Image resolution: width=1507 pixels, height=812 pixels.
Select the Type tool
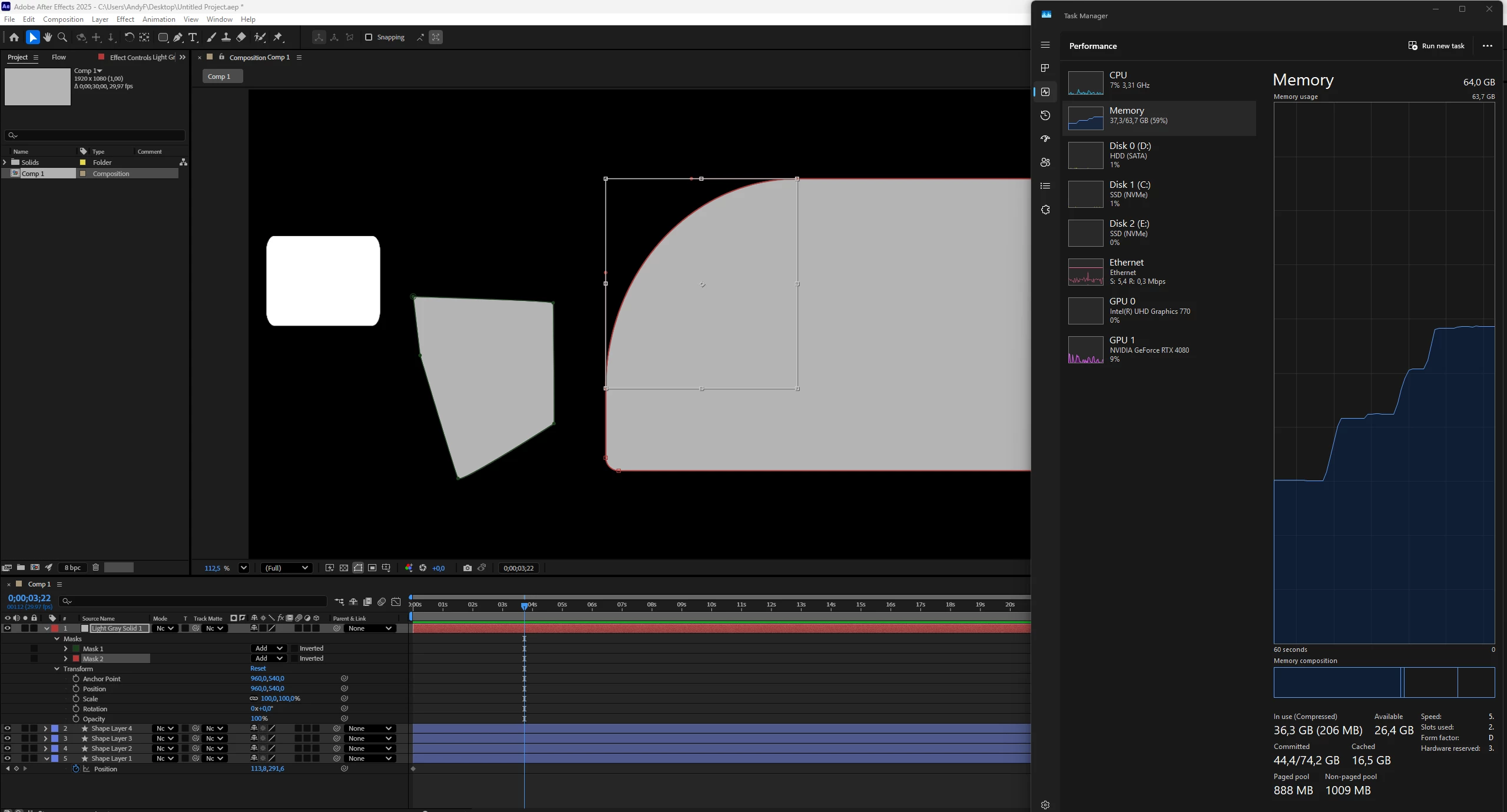pos(193,37)
